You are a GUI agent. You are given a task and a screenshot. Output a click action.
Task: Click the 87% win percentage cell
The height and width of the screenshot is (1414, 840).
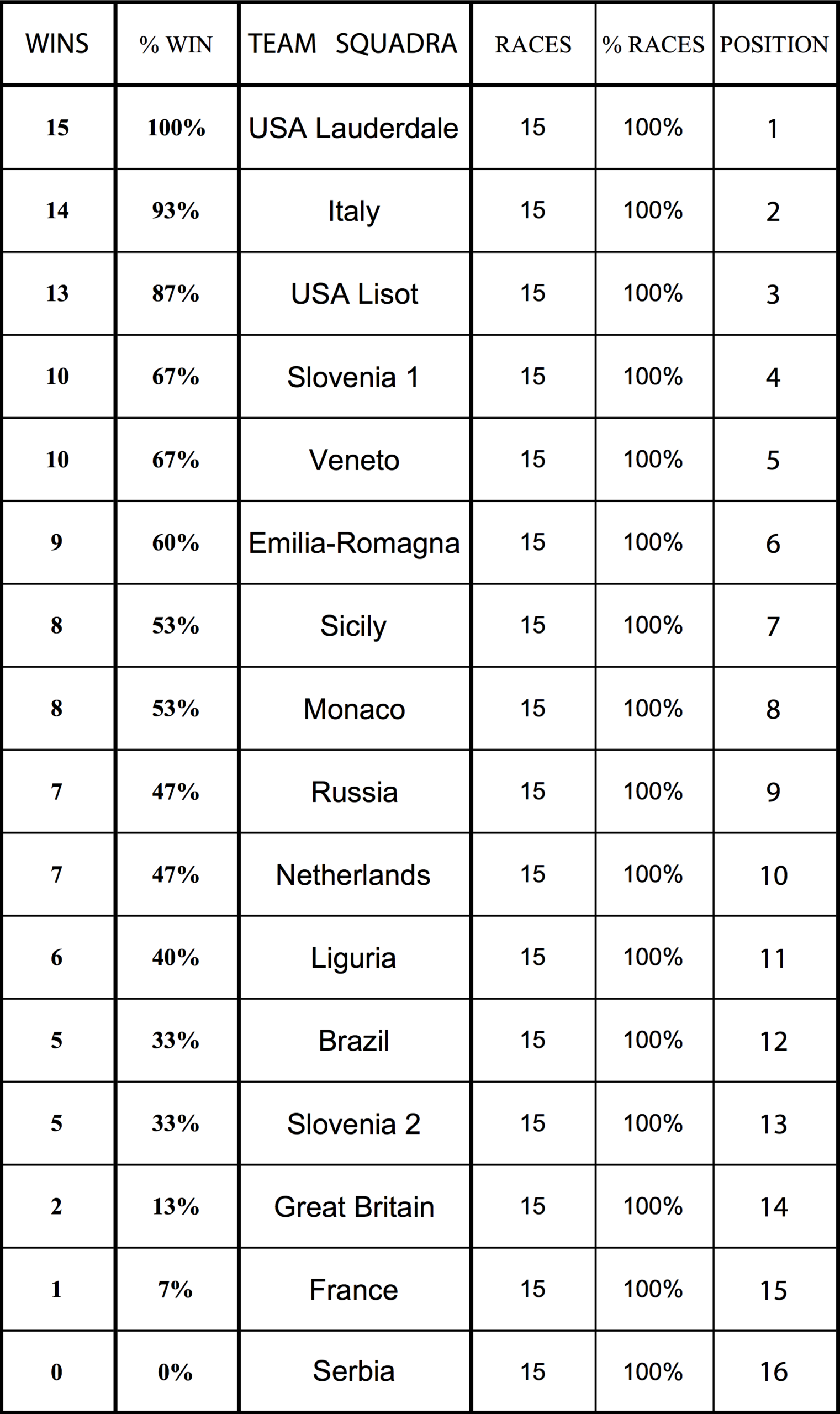pyautogui.click(x=176, y=293)
